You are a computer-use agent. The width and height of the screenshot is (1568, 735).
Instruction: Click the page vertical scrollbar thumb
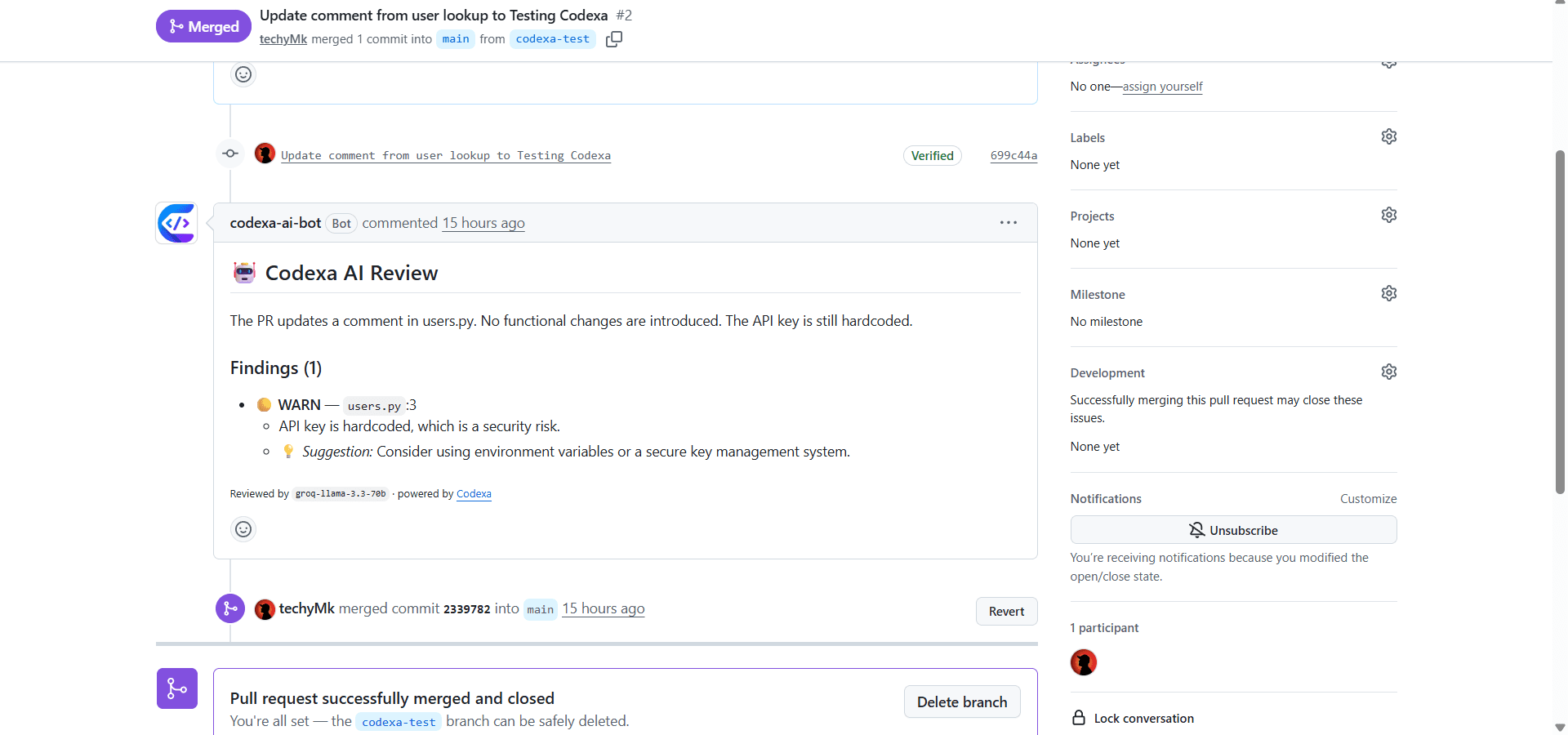coord(1560,323)
